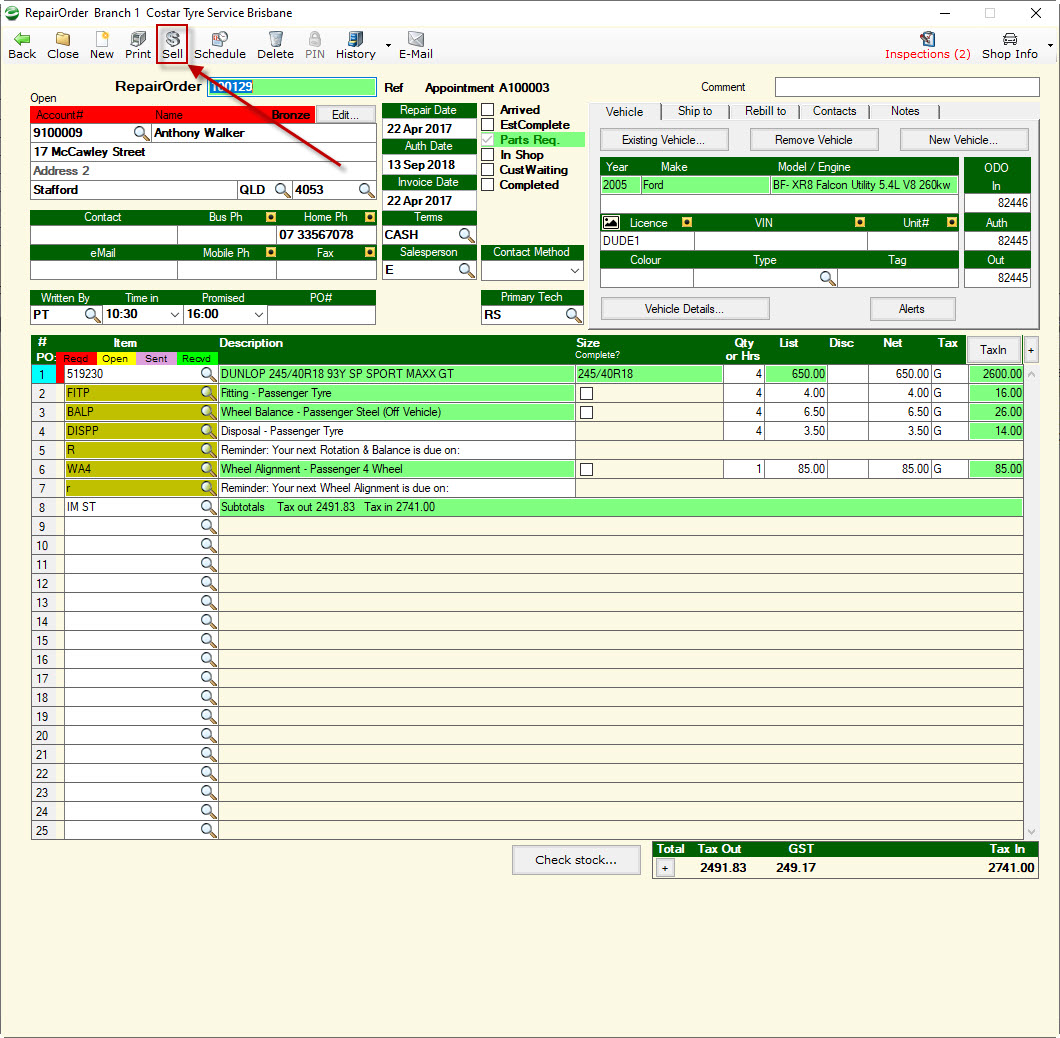The width and height of the screenshot is (1060, 1038).
Task: Mark the Wheel Alignment line complete
Action: pyautogui.click(x=587, y=469)
